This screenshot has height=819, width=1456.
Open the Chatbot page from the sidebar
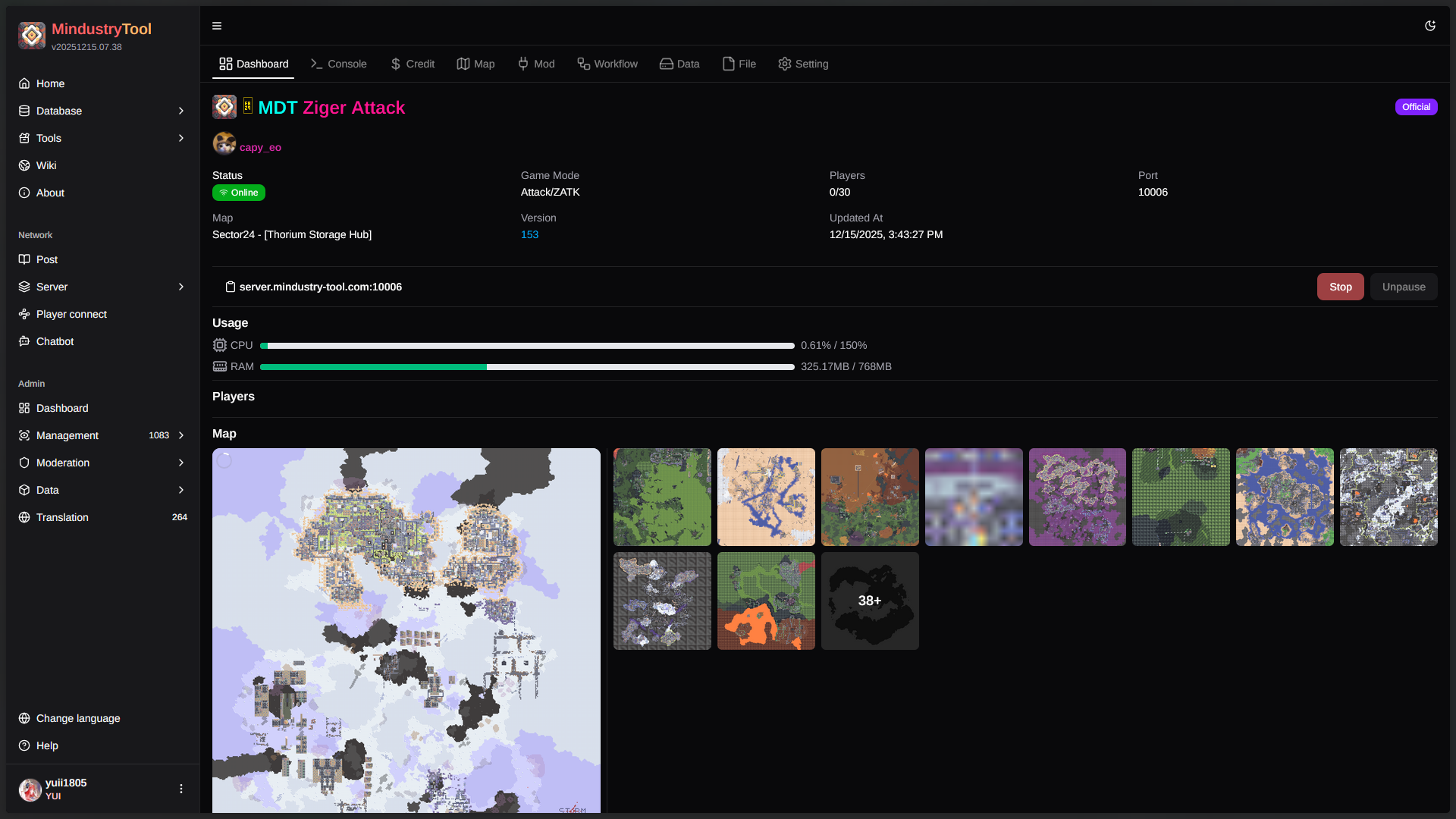click(54, 341)
